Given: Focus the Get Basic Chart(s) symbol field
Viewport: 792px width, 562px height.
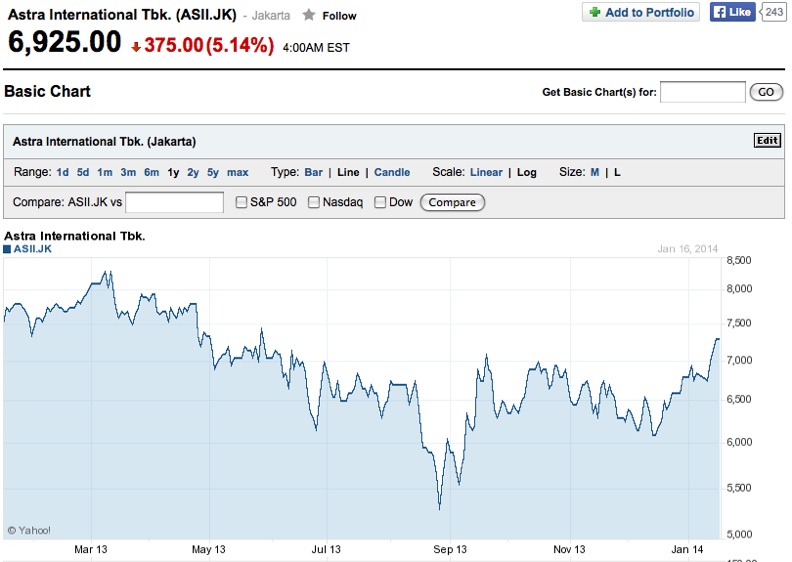Looking at the screenshot, I should coord(703,92).
